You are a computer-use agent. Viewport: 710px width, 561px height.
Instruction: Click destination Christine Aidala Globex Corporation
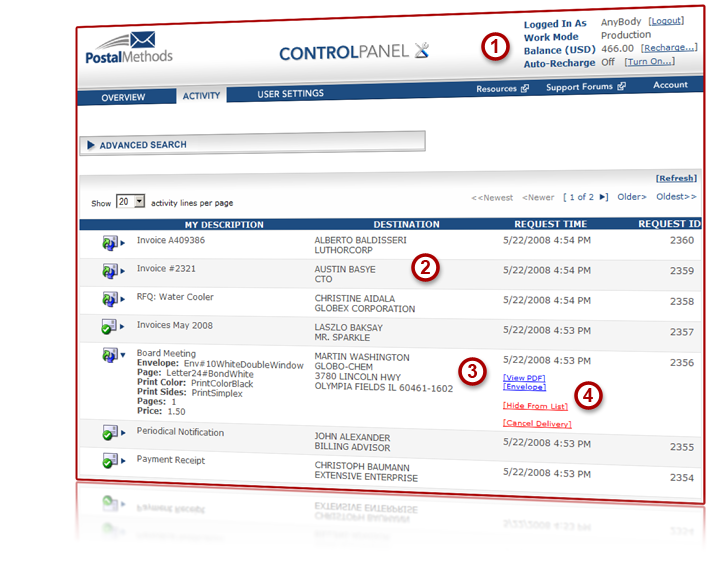(365, 304)
